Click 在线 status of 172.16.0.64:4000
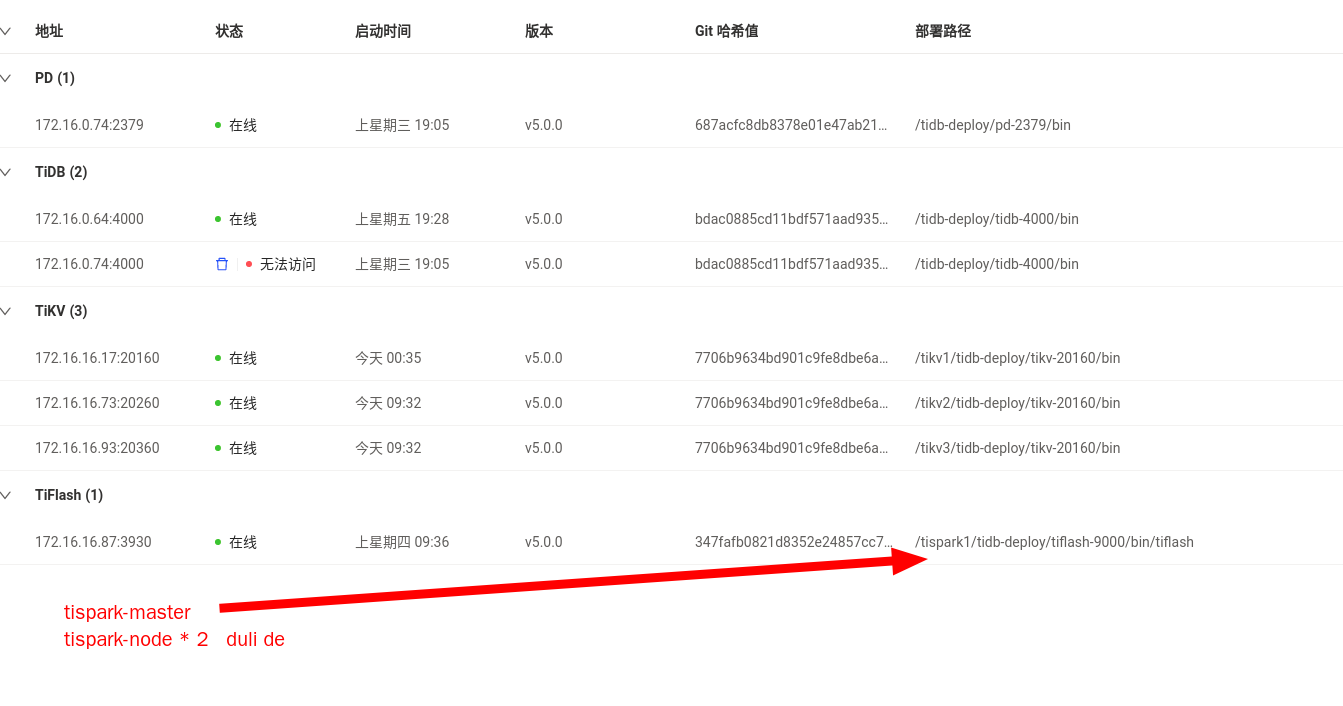This screenshot has height=706, width=1343. 243,219
